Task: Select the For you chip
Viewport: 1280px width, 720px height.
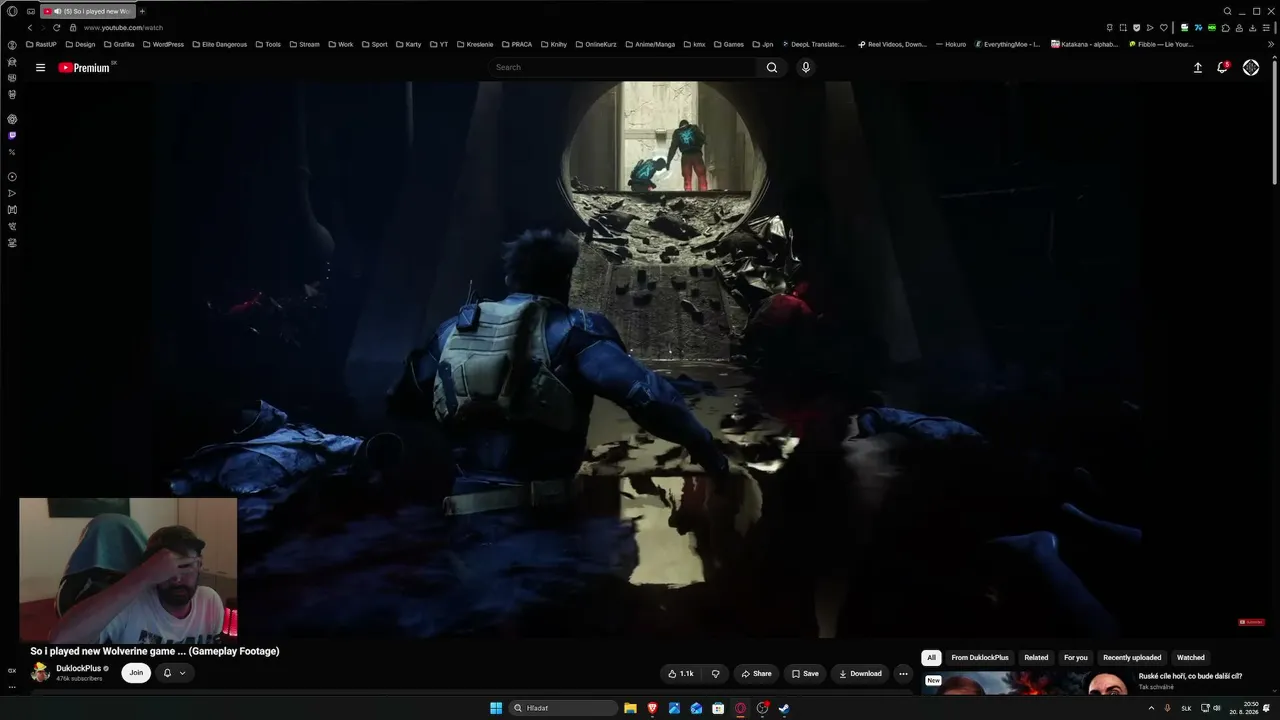Action: [x=1076, y=658]
